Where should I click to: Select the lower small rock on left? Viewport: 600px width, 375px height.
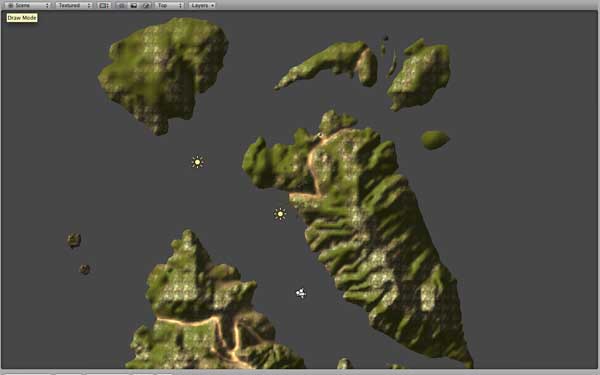pos(85,269)
